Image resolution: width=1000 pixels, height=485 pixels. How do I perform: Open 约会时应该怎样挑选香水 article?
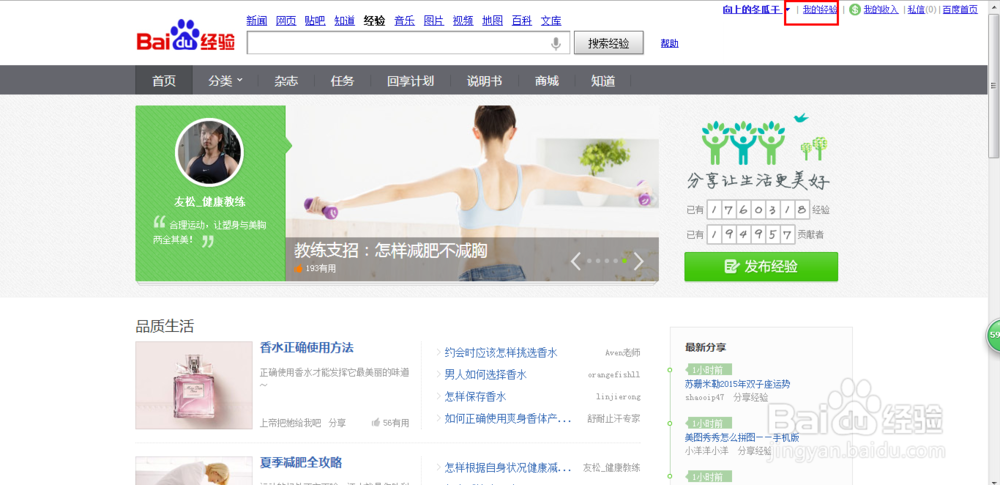[501, 353]
